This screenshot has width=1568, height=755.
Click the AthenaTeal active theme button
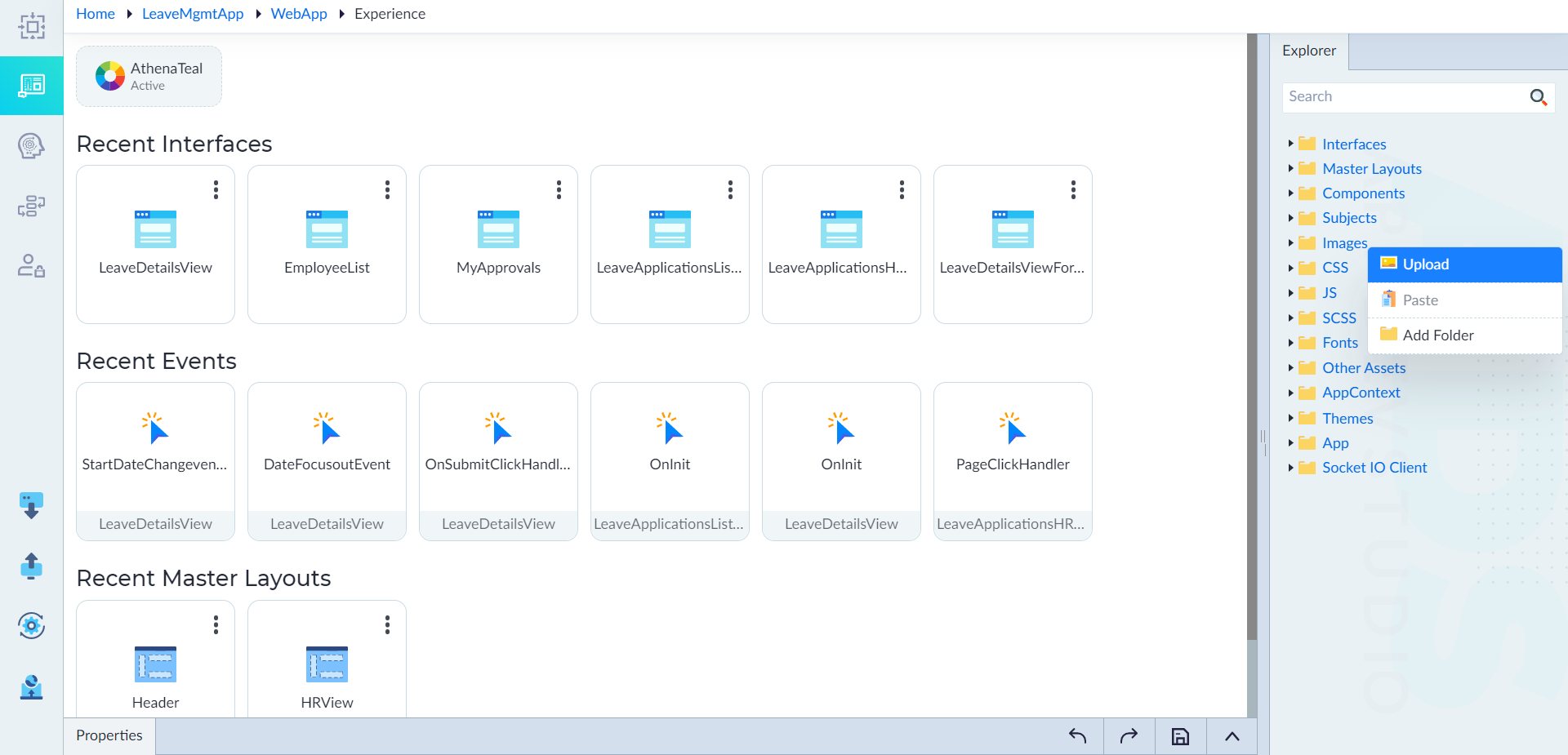(x=149, y=77)
